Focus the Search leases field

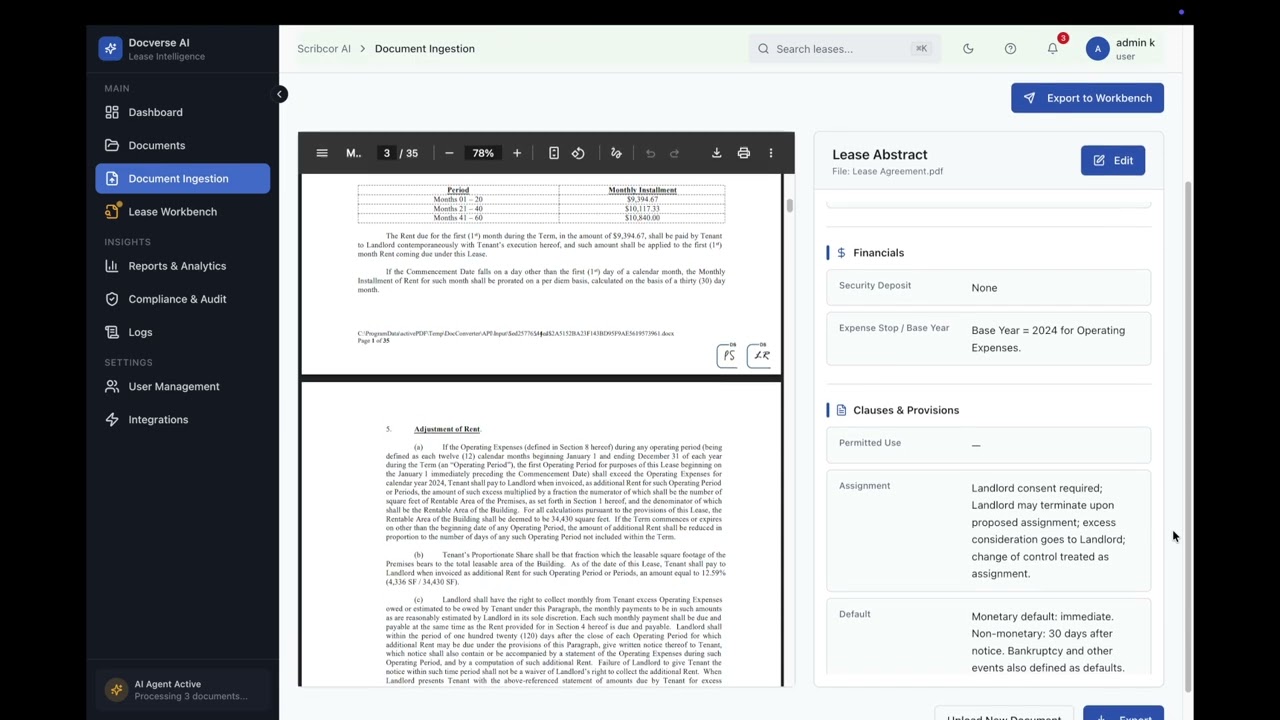pos(843,48)
